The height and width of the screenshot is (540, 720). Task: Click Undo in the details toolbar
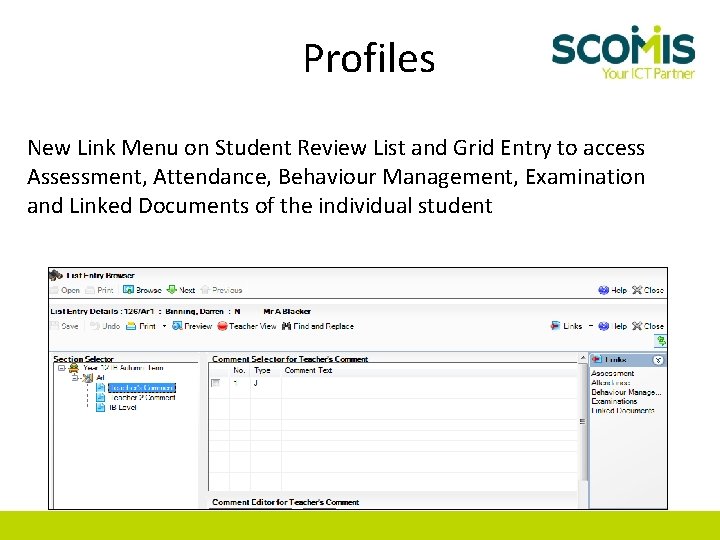[x=105, y=326]
